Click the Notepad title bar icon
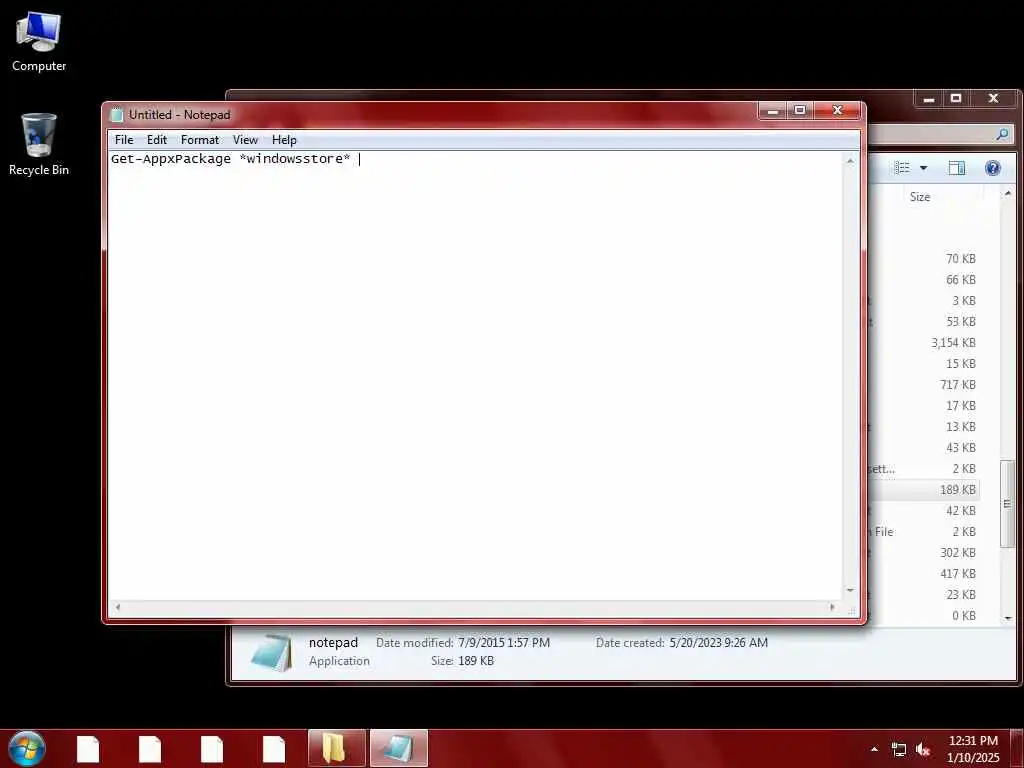Viewport: 1024px width, 768px height. pos(117,115)
